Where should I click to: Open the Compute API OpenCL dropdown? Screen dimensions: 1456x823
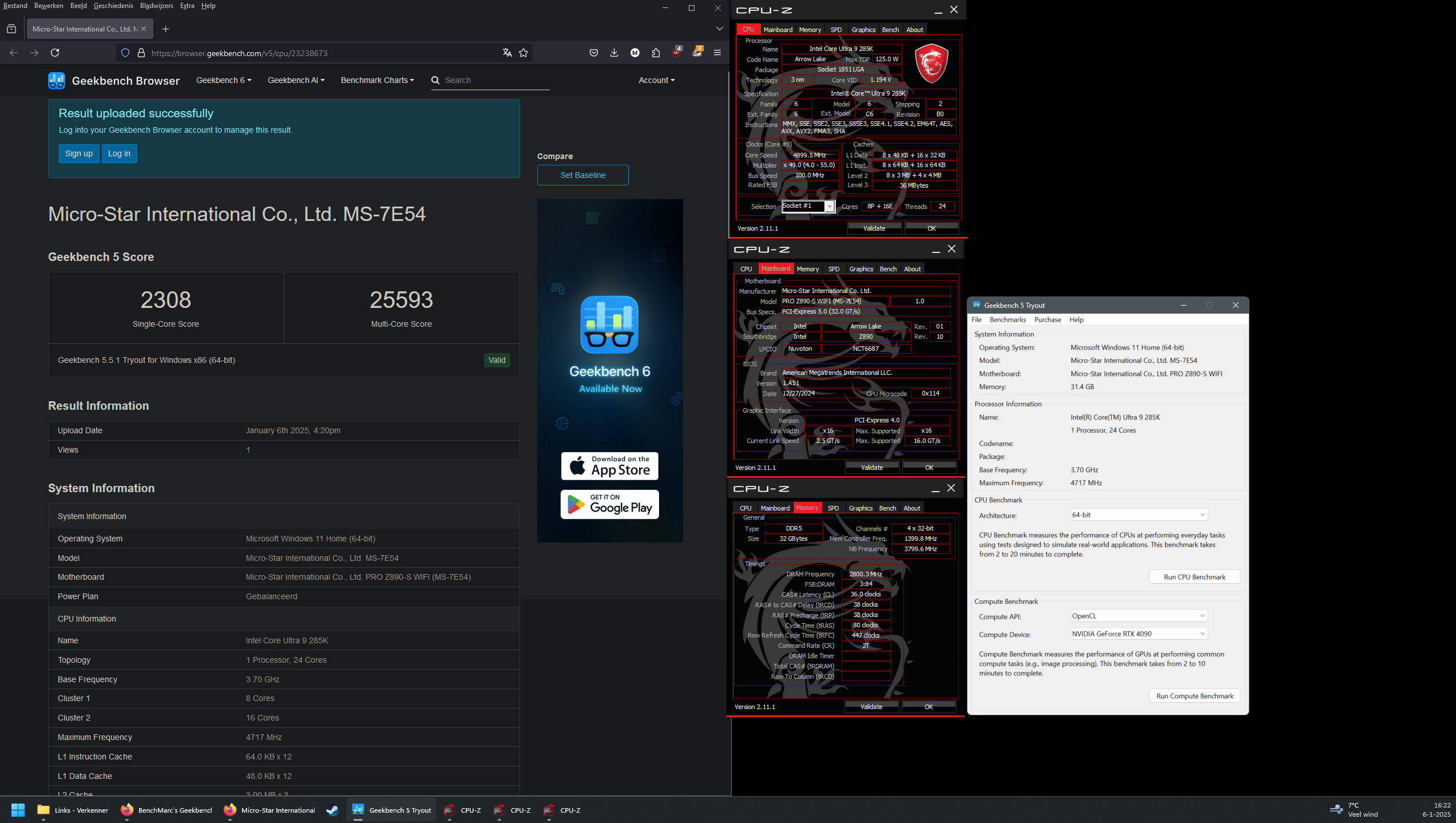pyautogui.click(x=1138, y=616)
